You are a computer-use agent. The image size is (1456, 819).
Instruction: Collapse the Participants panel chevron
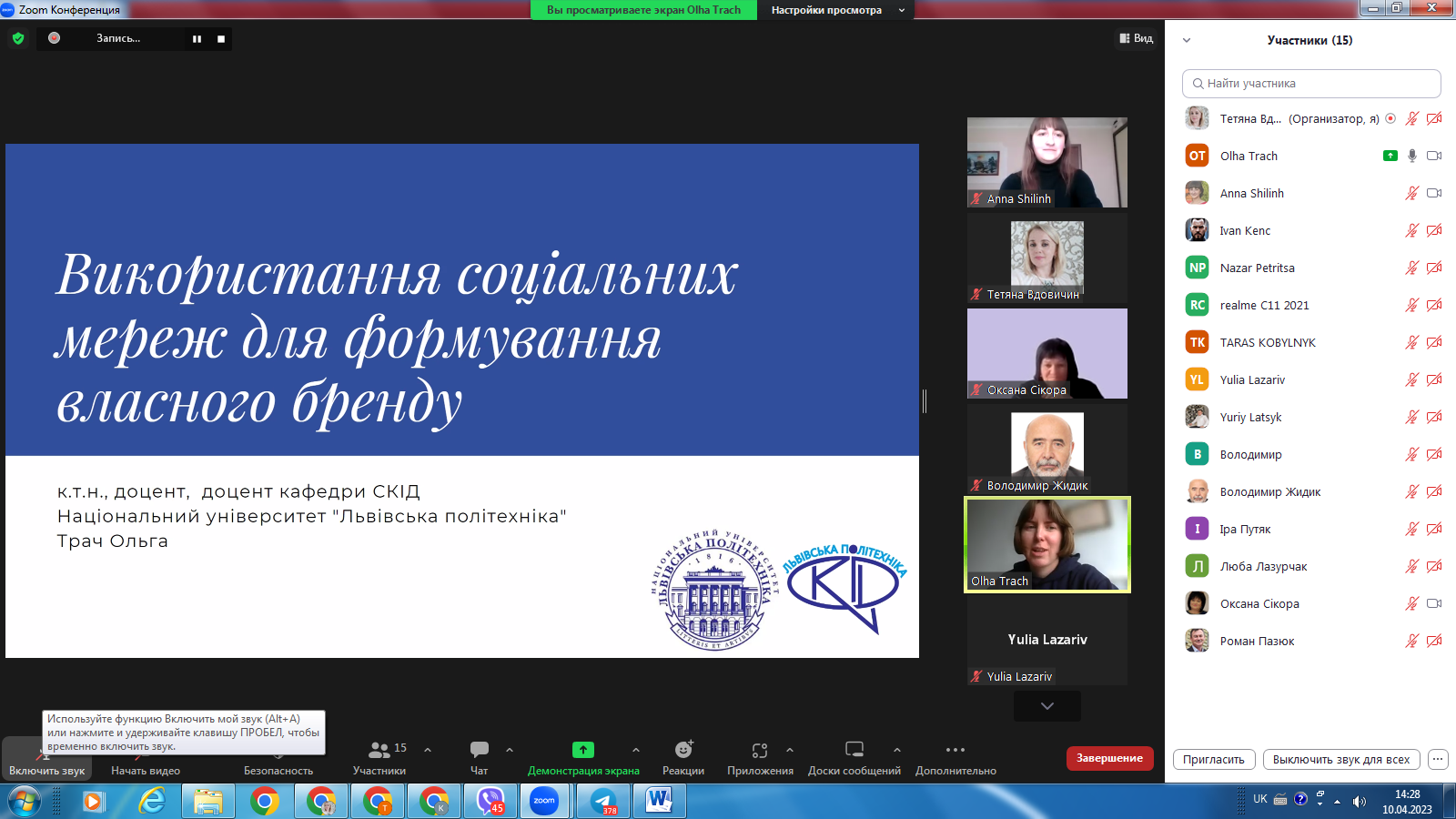click(x=1187, y=40)
